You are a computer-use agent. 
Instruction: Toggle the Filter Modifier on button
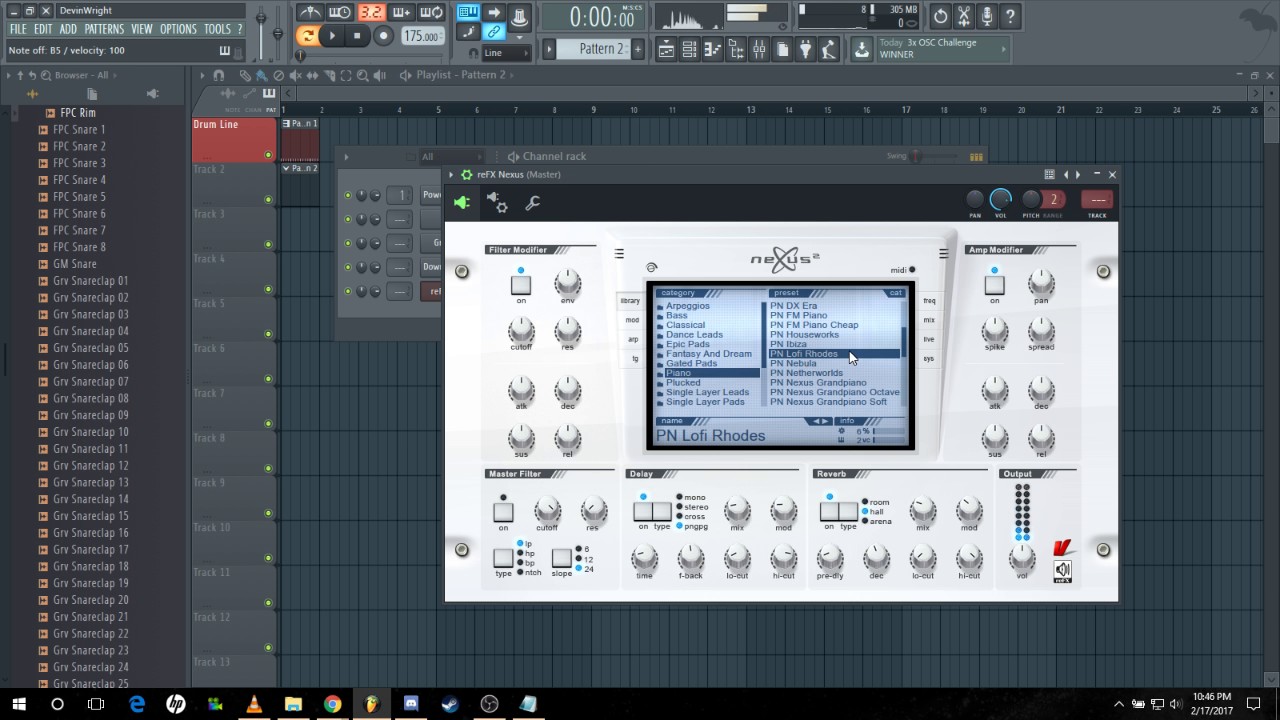click(521, 285)
